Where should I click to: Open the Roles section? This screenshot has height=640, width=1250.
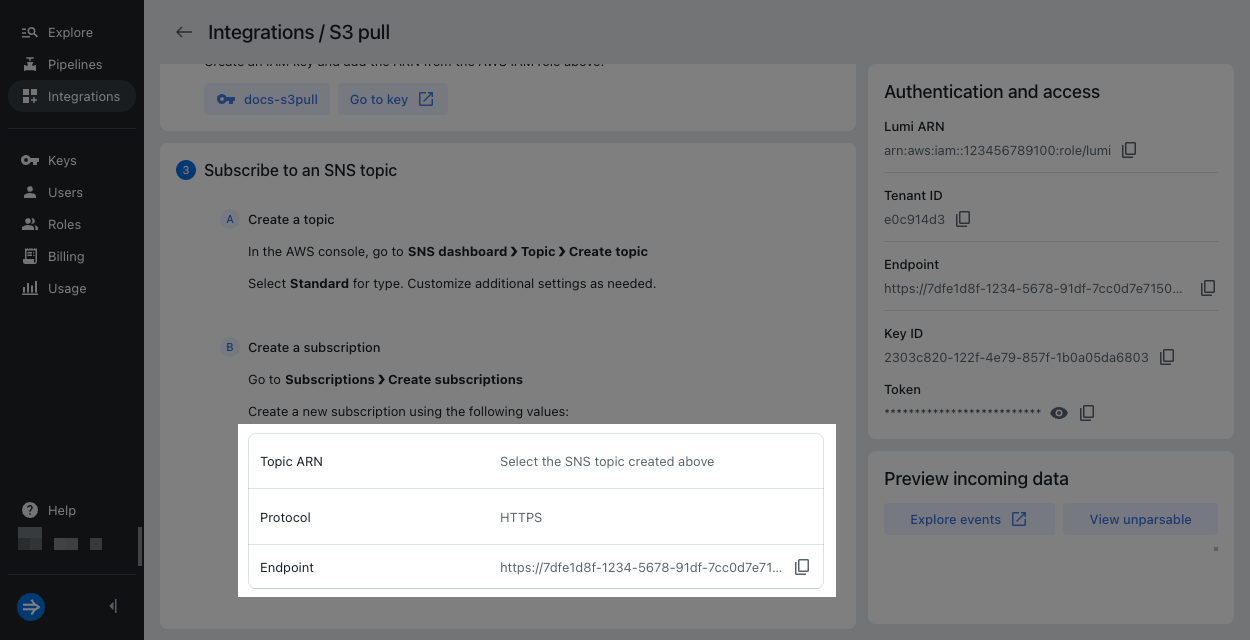click(62, 224)
